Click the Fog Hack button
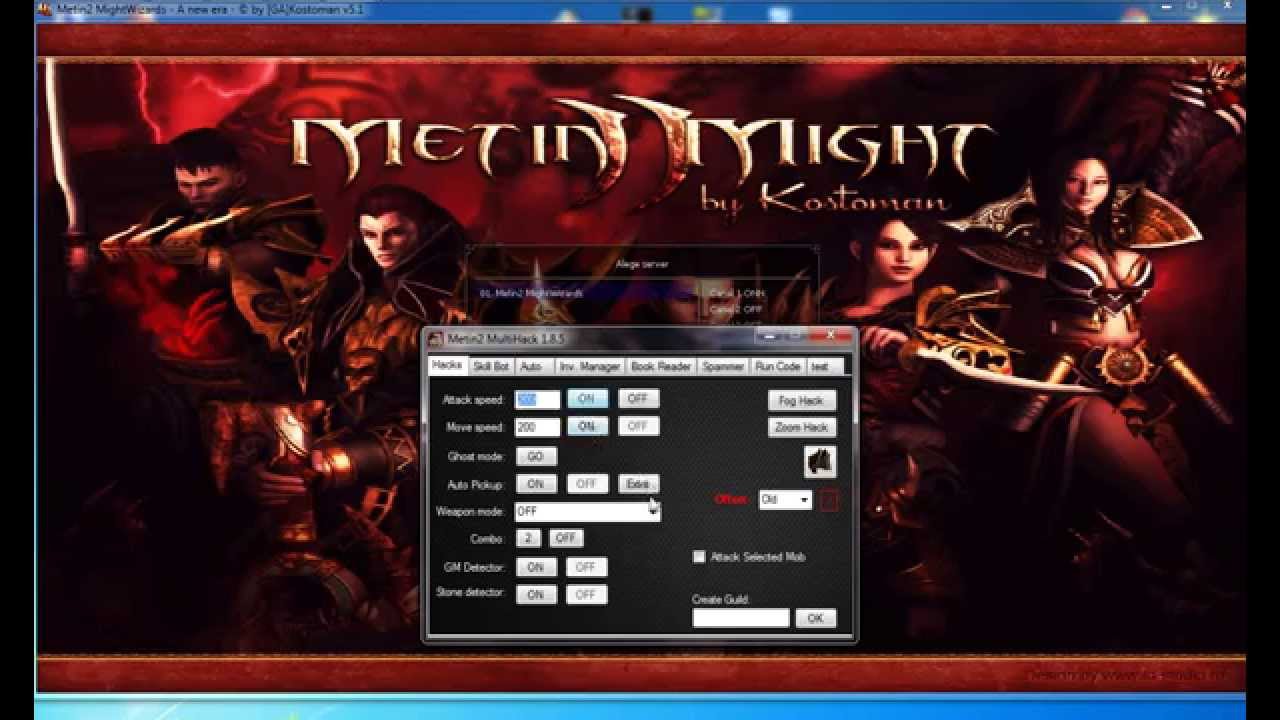This screenshot has width=1280, height=720. [x=802, y=400]
